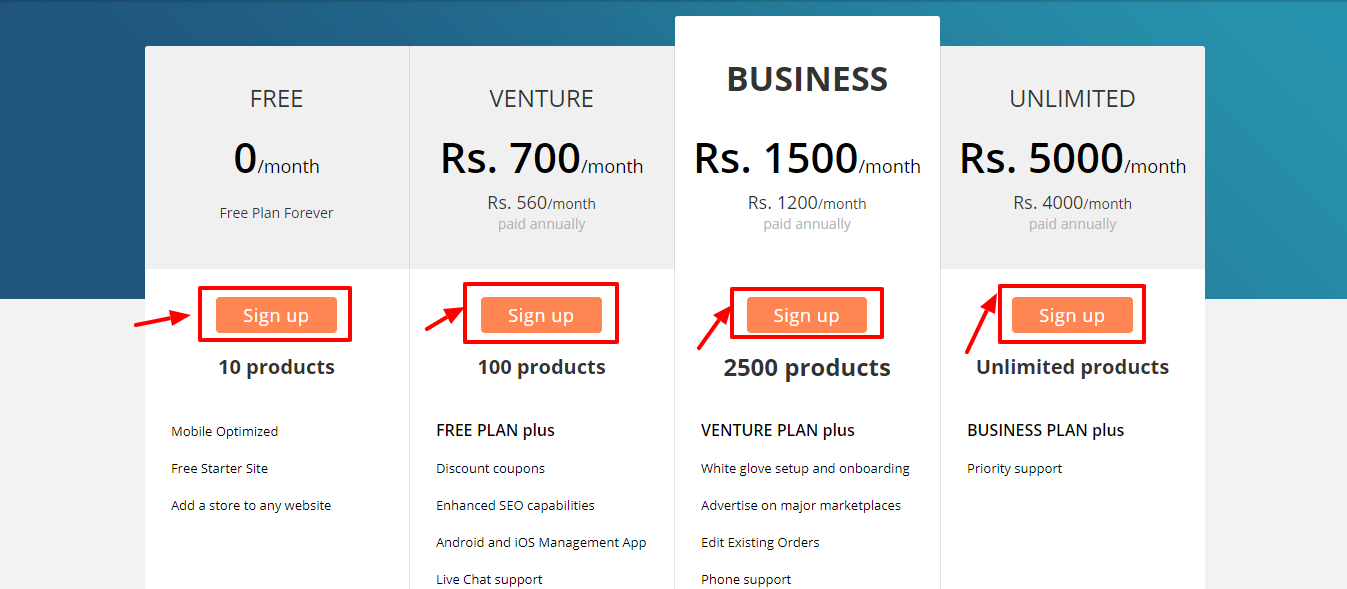The image size is (1347, 589).
Task: Click Sign up for the VENTURE plan
Action: click(541, 314)
